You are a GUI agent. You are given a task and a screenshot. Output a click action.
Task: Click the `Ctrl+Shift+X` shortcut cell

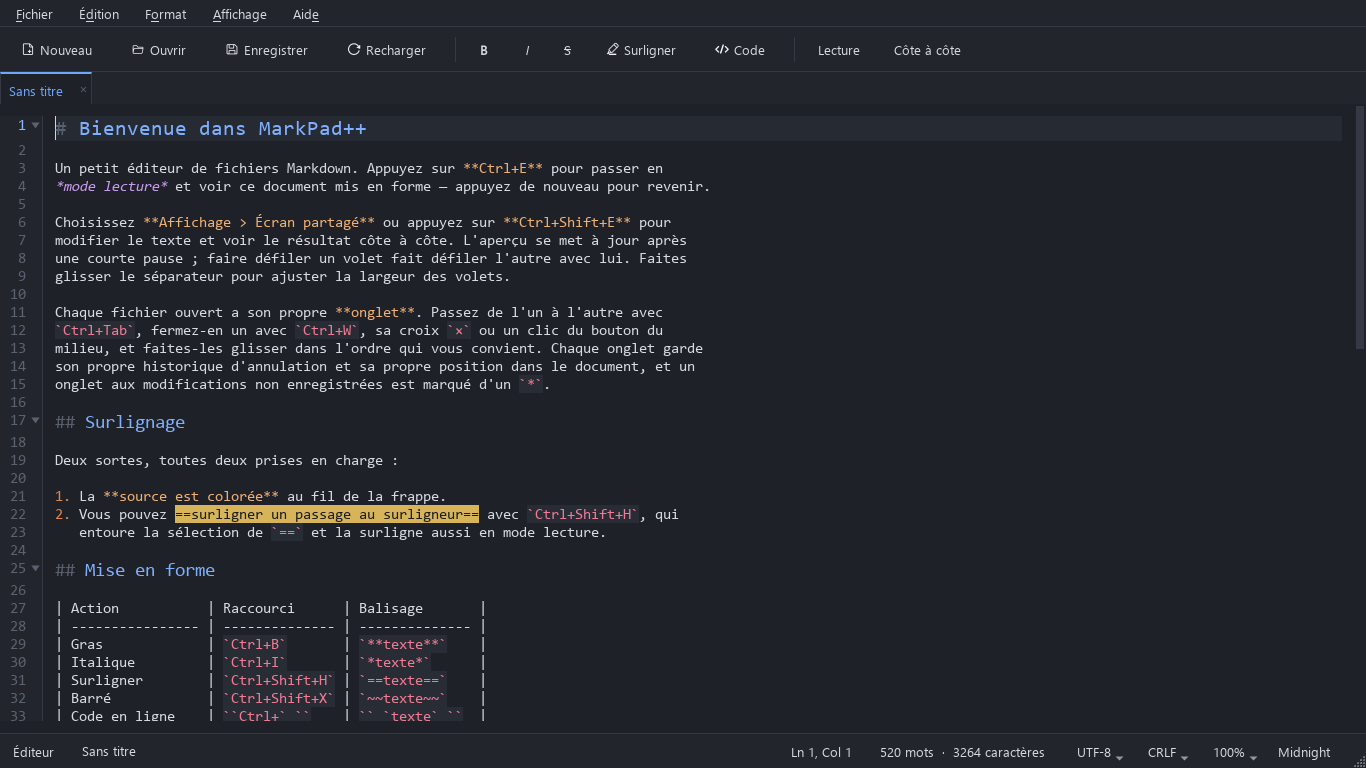pos(279,698)
